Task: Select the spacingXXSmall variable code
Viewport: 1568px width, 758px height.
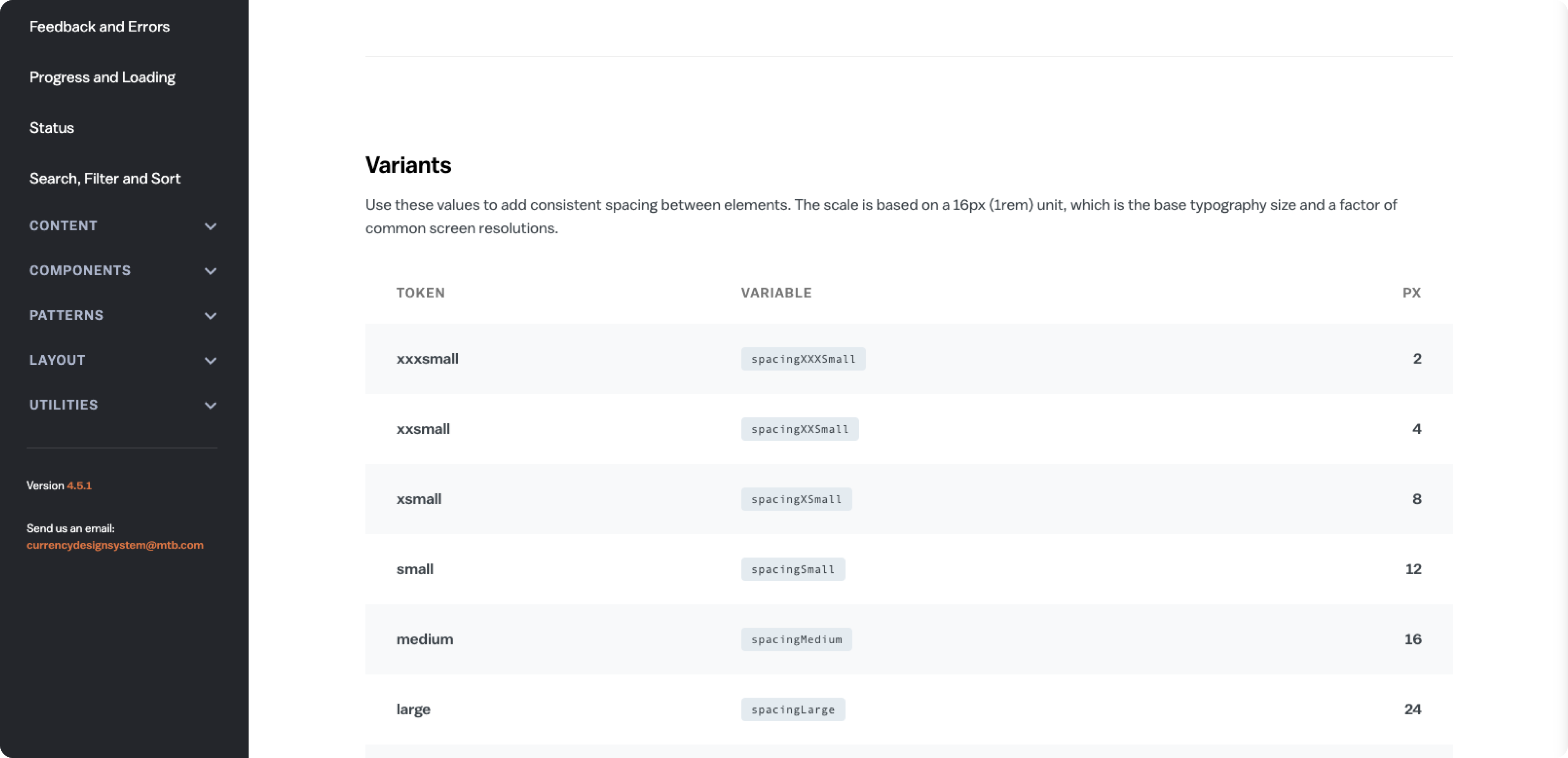Action: tap(799, 429)
